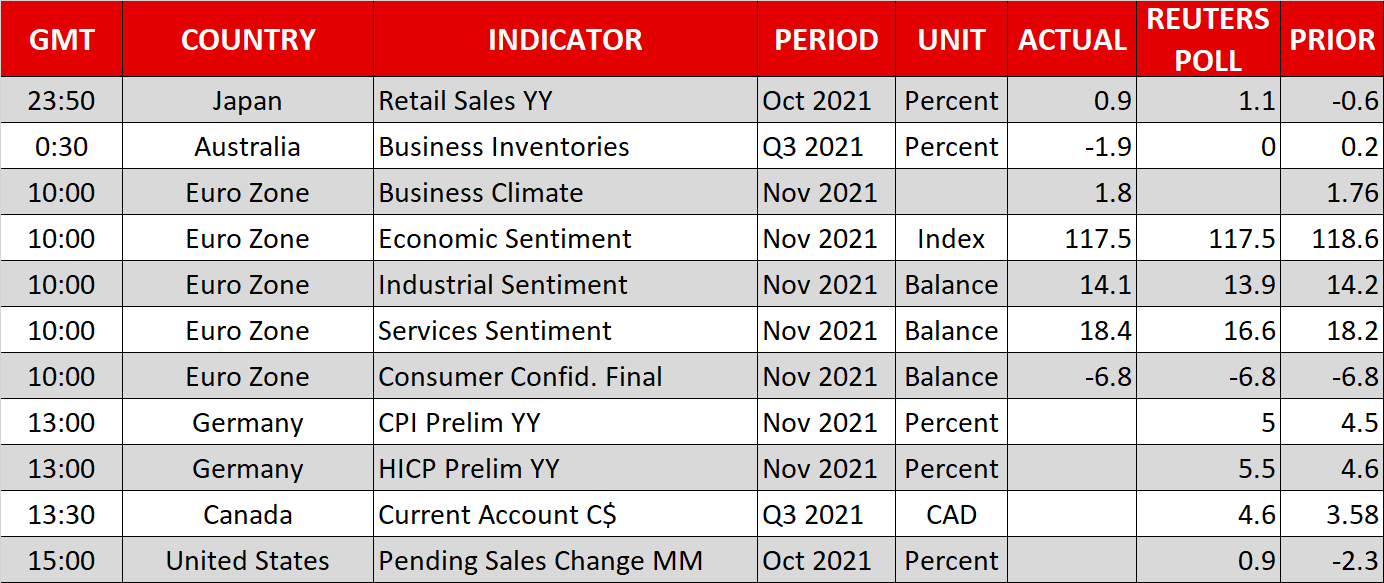
Task: Click the INDICATOR header cell
Action: click(565, 40)
